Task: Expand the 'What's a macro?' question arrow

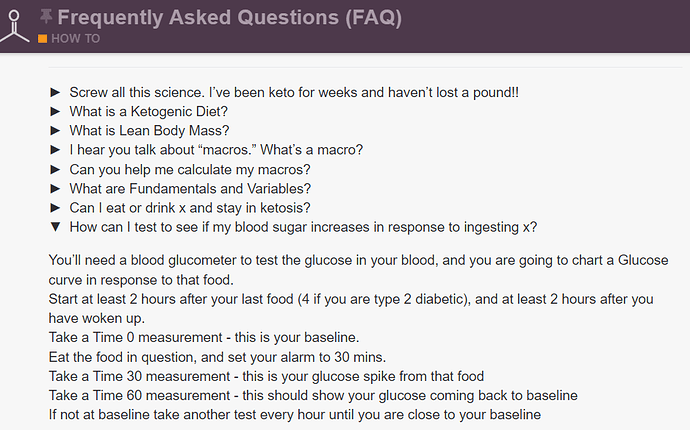Action: [55, 150]
